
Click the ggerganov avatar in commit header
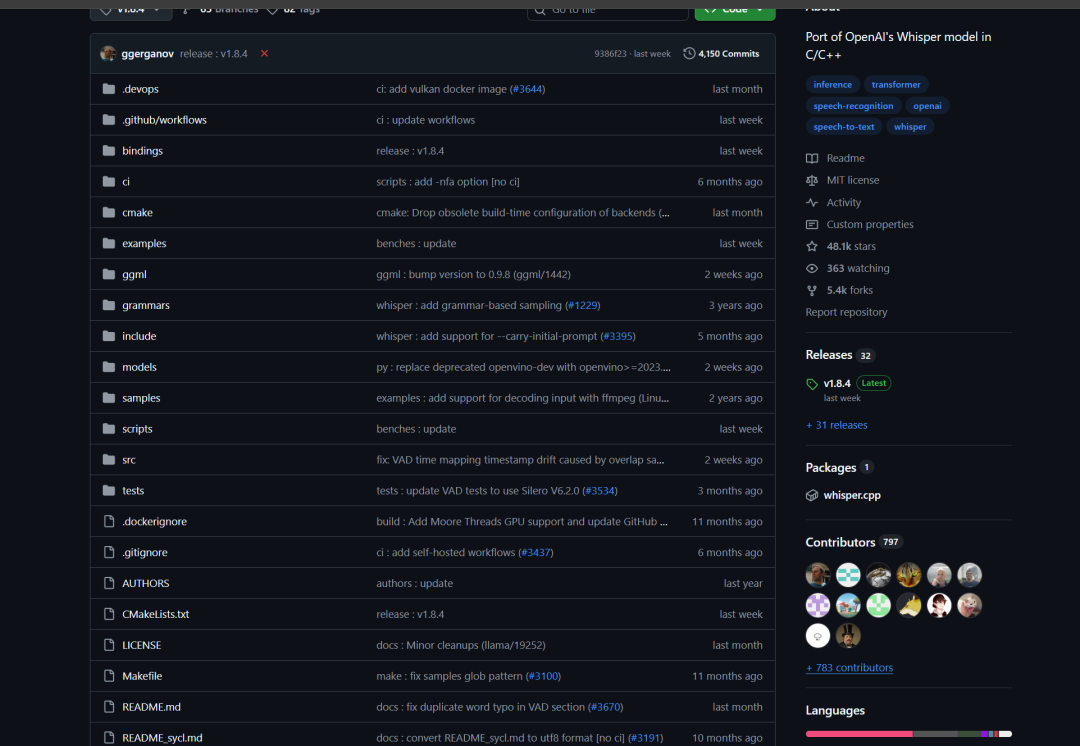108,54
